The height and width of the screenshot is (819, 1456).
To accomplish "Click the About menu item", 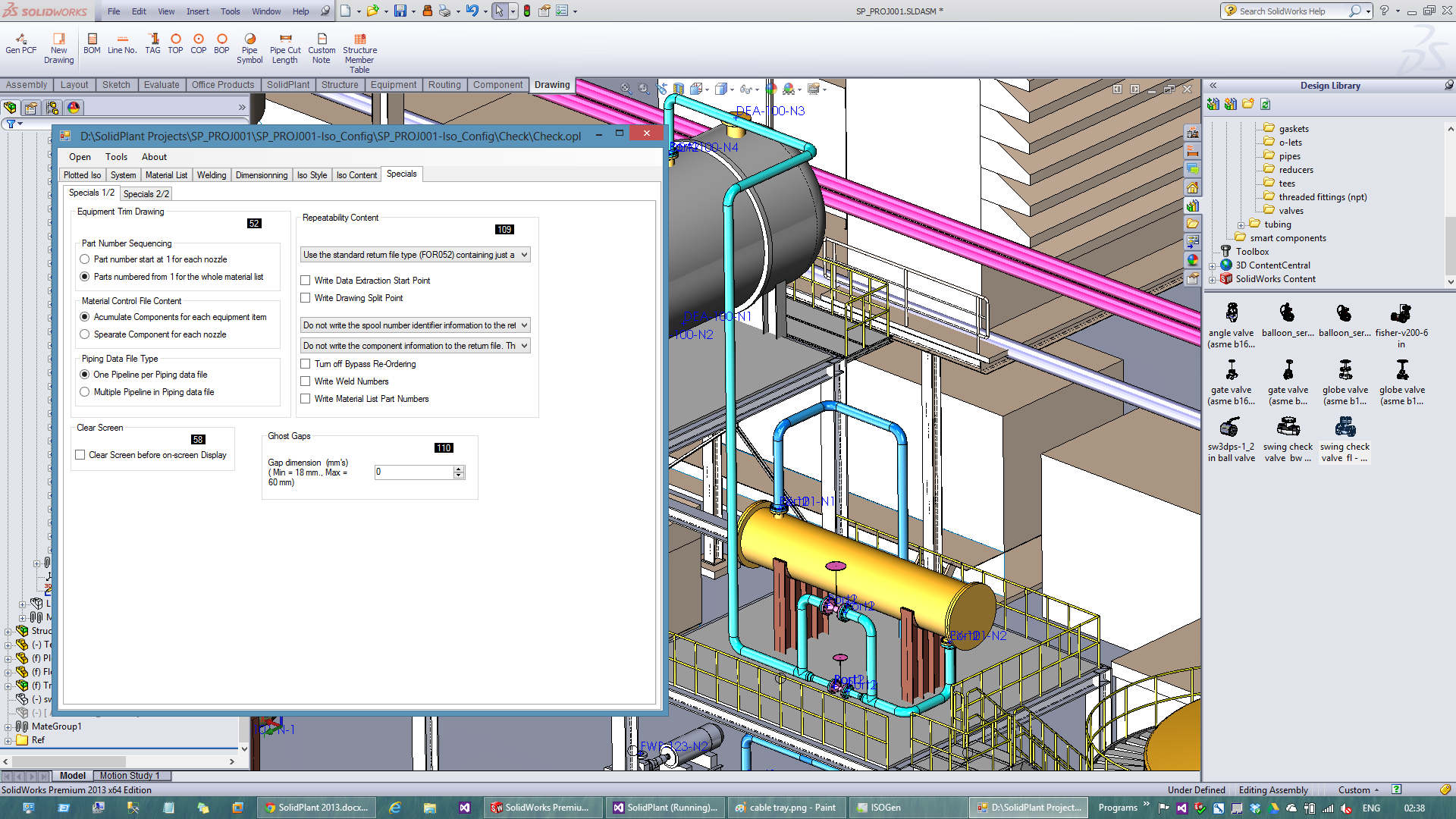I will pos(154,157).
